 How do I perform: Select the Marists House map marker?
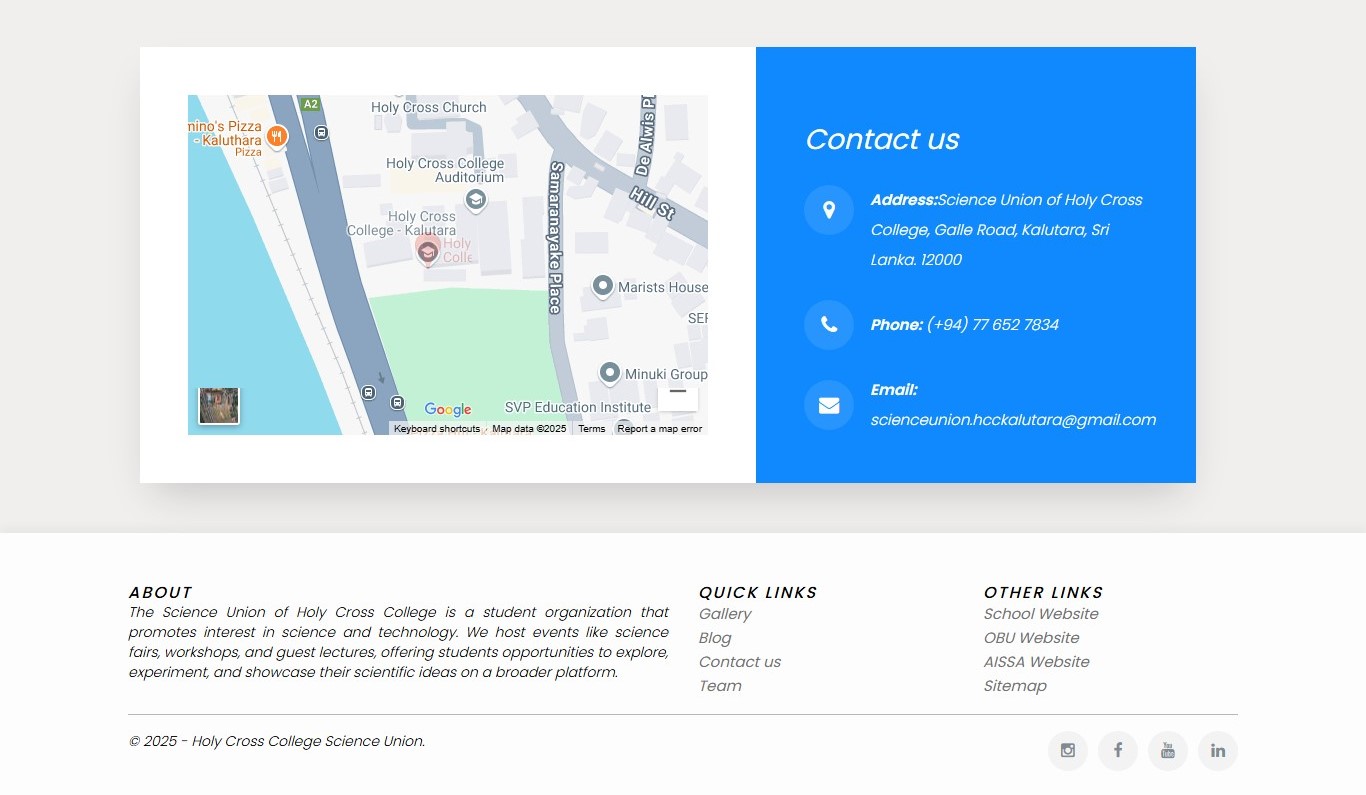603,287
